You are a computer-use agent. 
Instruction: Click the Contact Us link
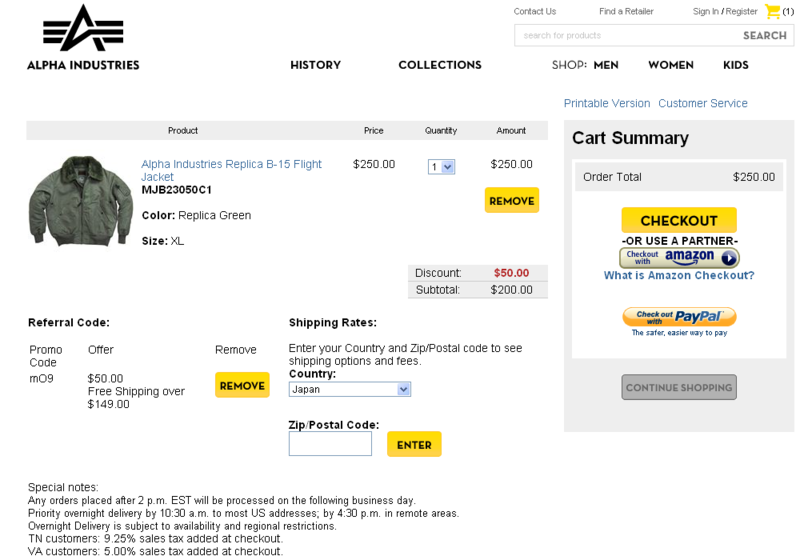(x=535, y=11)
